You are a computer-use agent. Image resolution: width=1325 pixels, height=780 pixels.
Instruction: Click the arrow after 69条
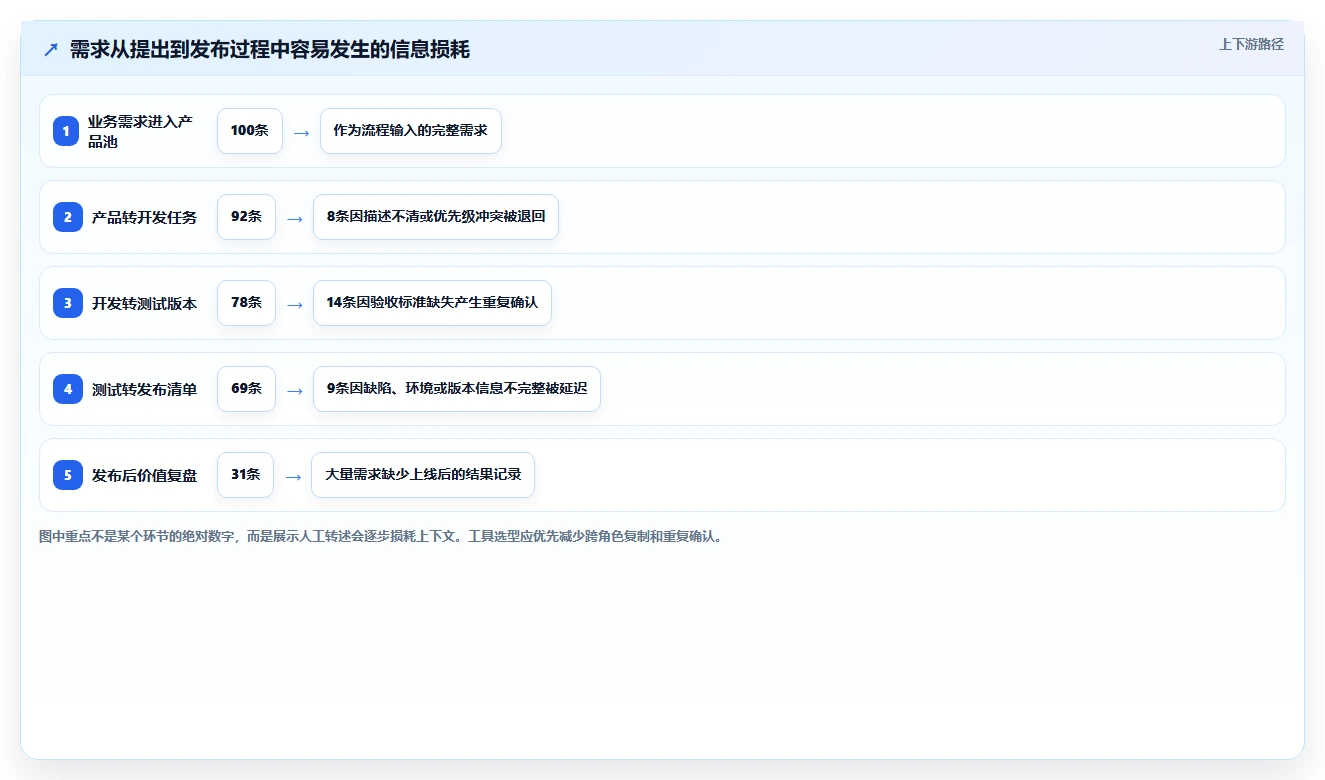pos(294,390)
